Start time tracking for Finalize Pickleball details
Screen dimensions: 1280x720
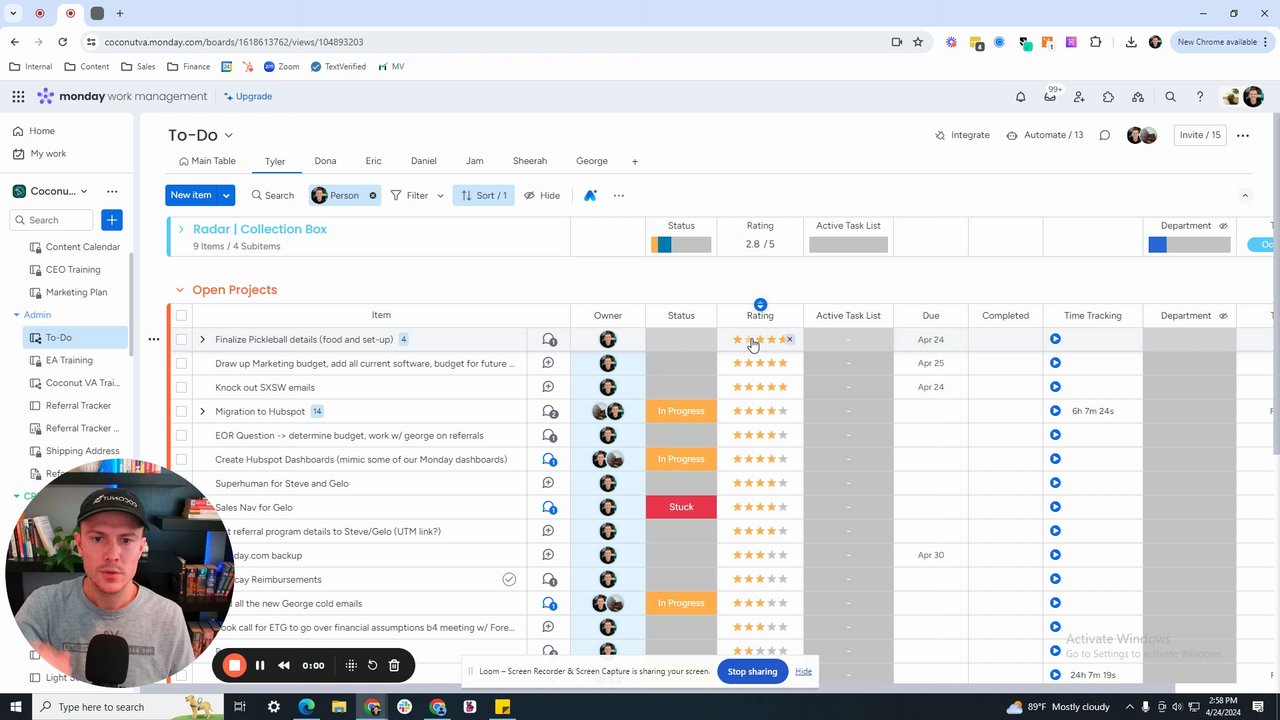[x=1055, y=339]
